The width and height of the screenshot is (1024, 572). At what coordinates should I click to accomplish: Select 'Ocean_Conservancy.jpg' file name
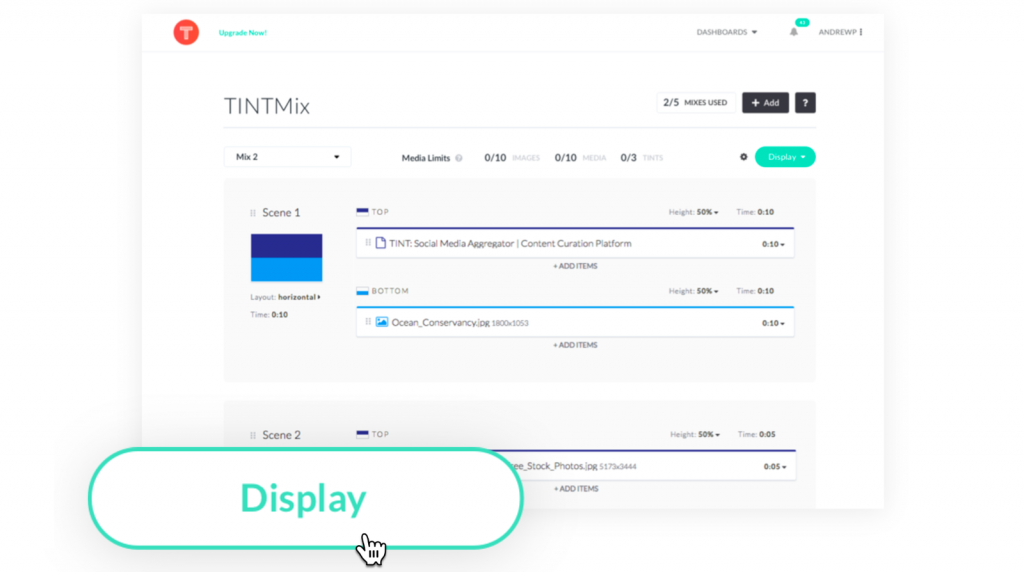440,323
